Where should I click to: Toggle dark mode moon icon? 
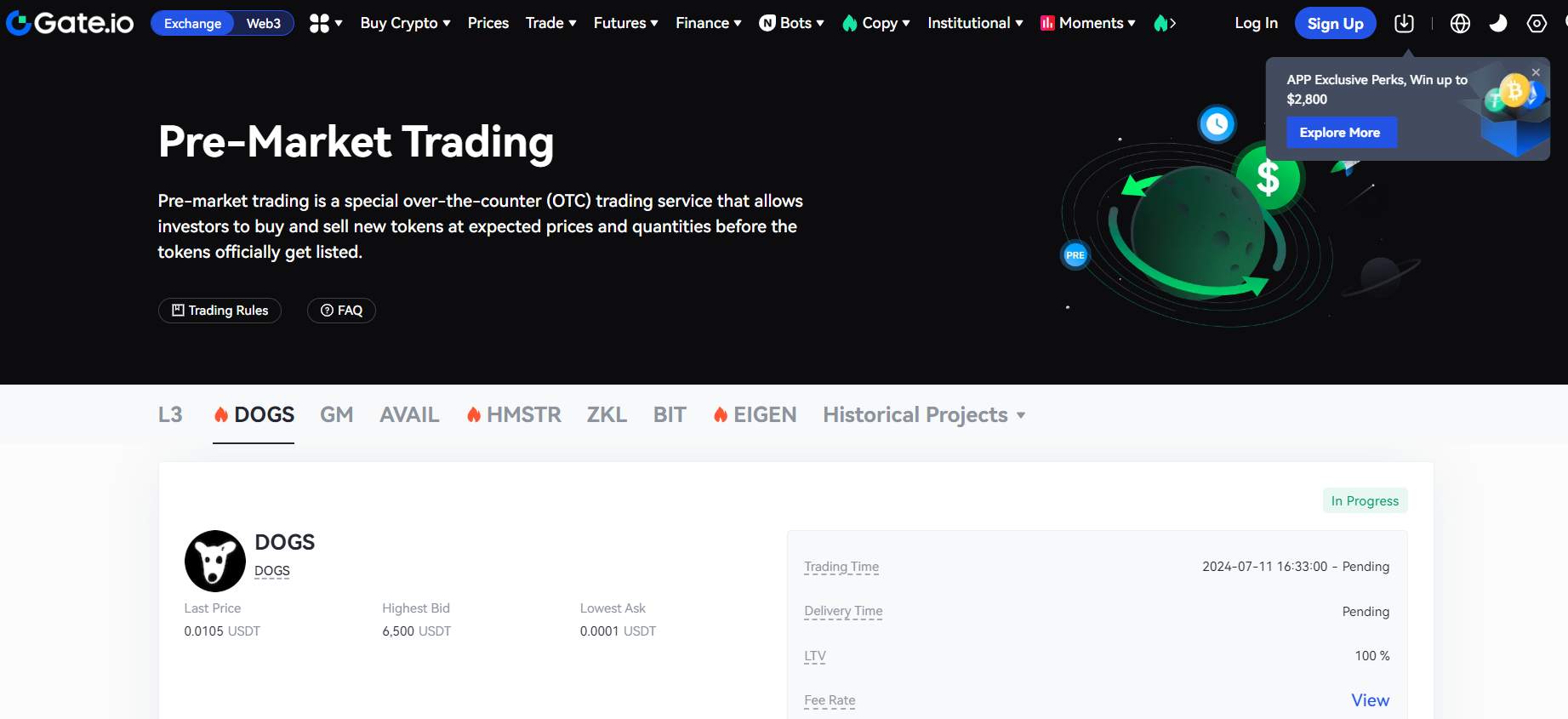pos(1498,23)
